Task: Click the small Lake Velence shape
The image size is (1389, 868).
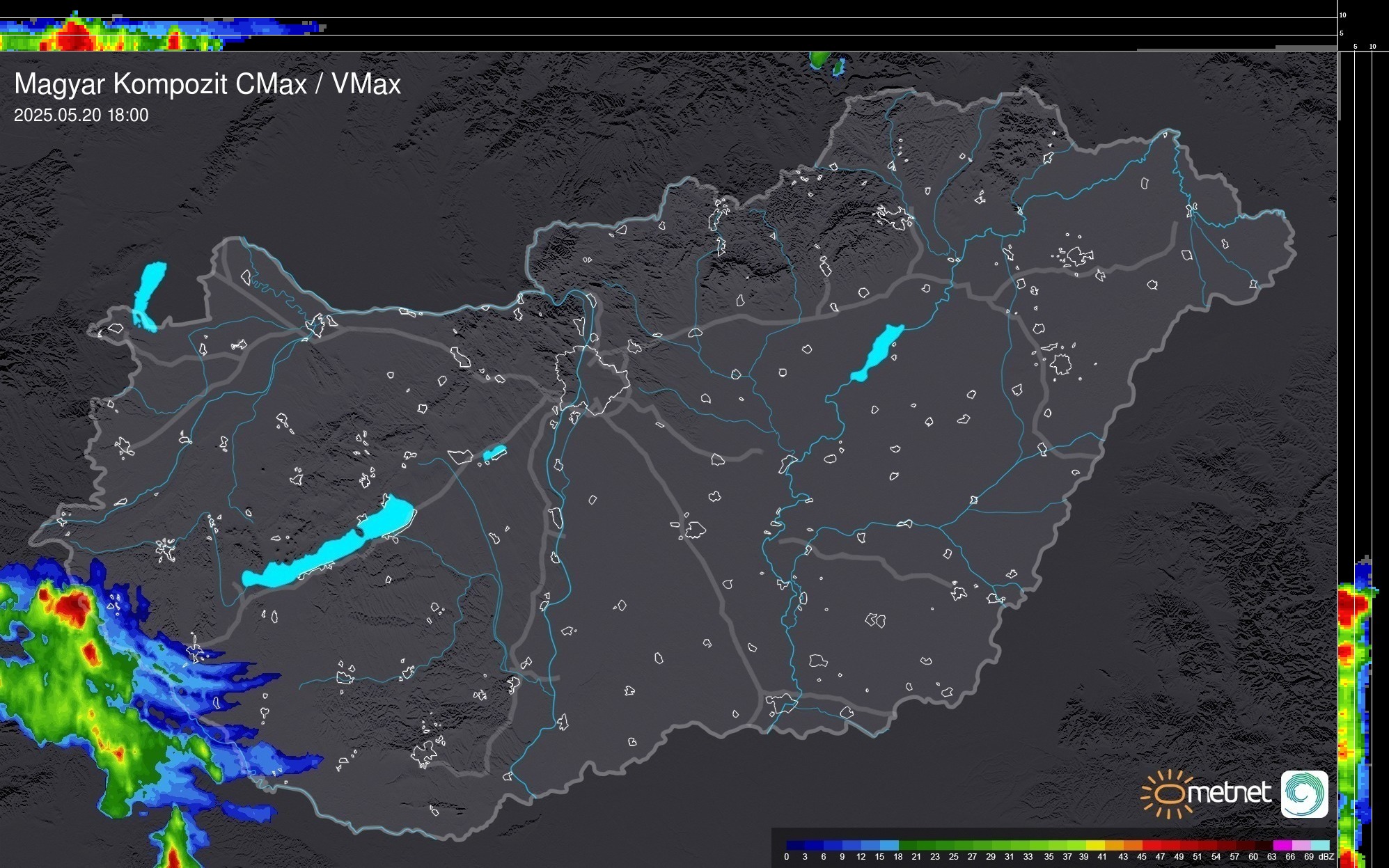Action: (494, 453)
